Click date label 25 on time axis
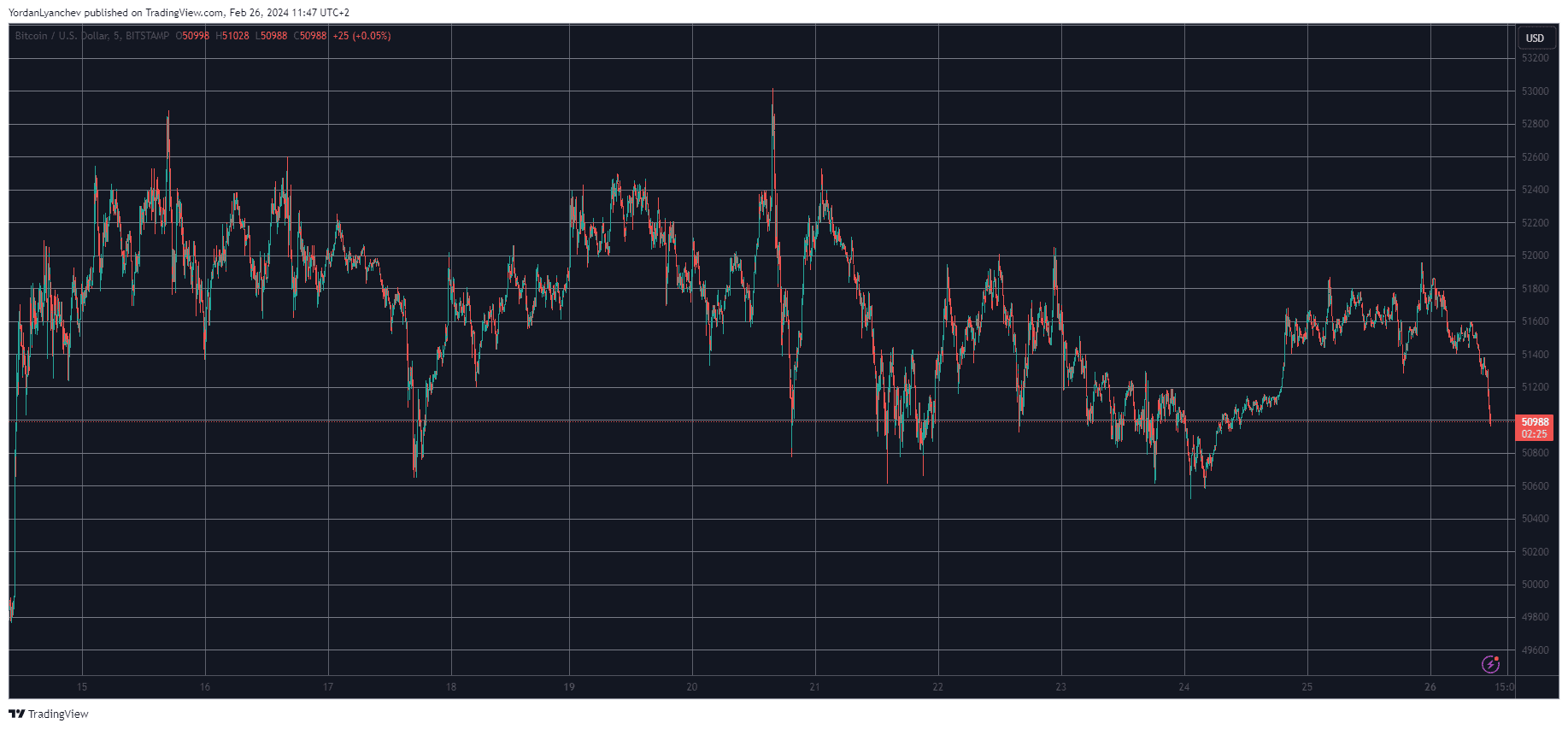 click(x=1307, y=687)
